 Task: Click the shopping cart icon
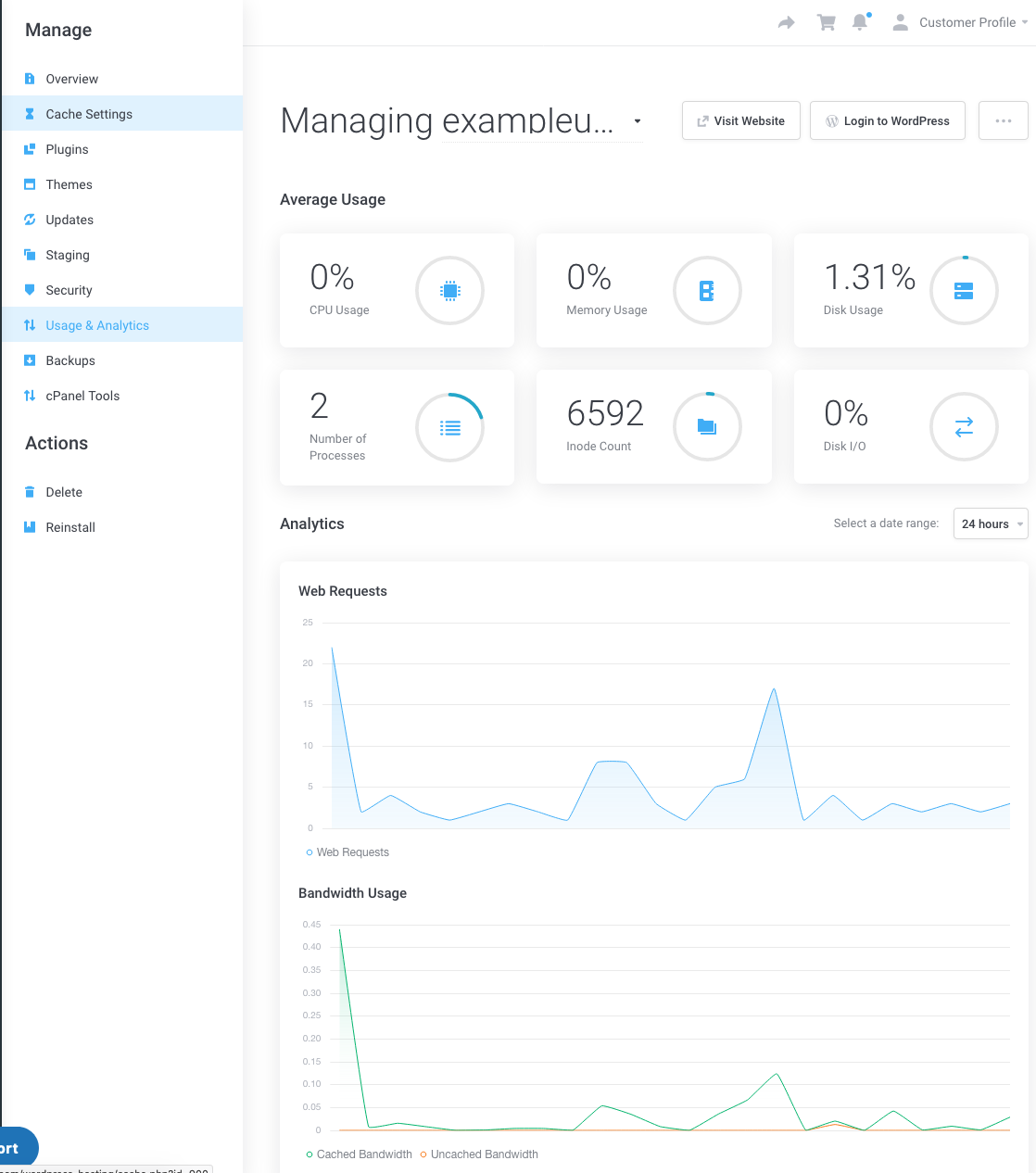click(x=826, y=22)
